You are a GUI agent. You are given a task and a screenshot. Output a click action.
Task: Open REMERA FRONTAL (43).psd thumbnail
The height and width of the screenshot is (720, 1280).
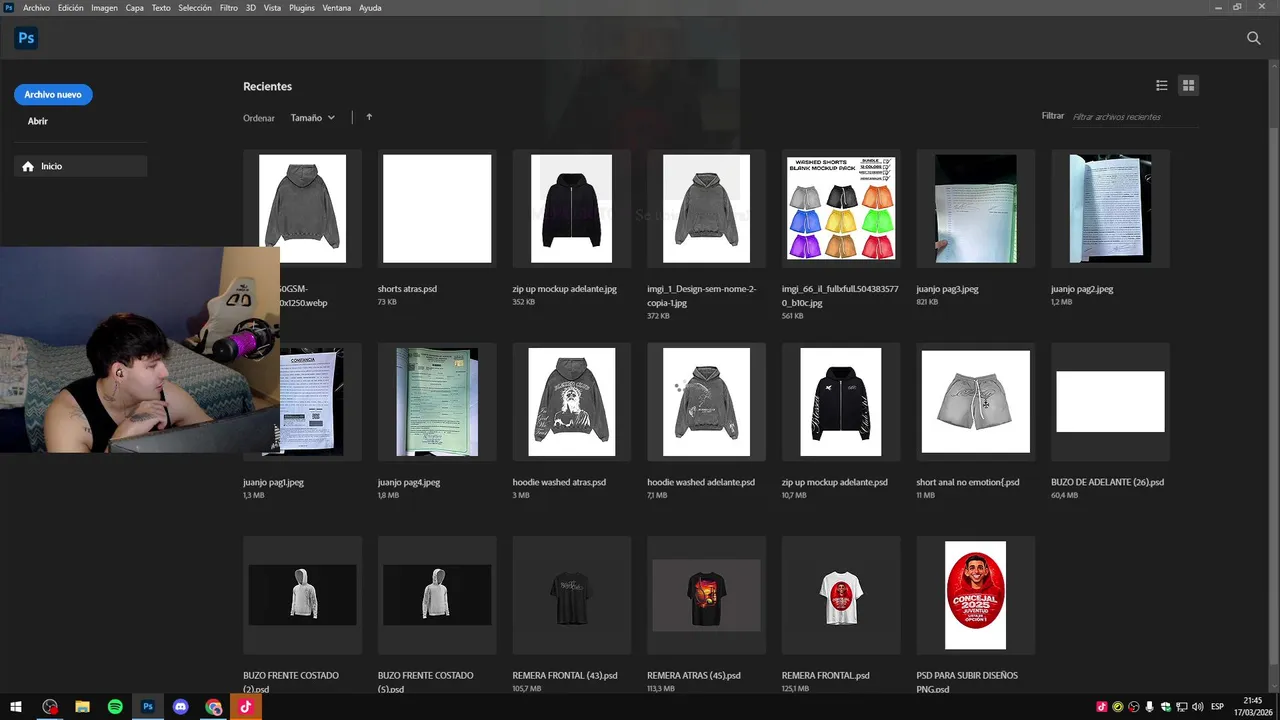click(x=571, y=595)
